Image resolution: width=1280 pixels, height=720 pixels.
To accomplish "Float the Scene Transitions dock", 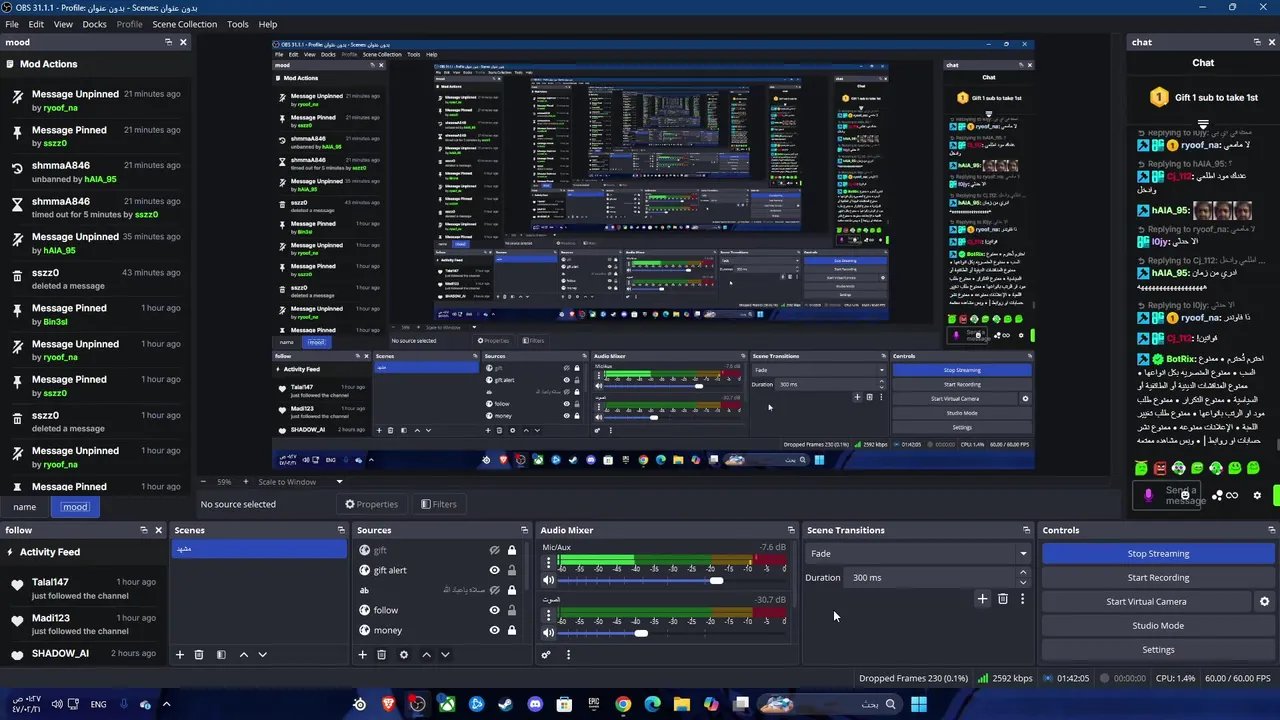I will (1026, 530).
